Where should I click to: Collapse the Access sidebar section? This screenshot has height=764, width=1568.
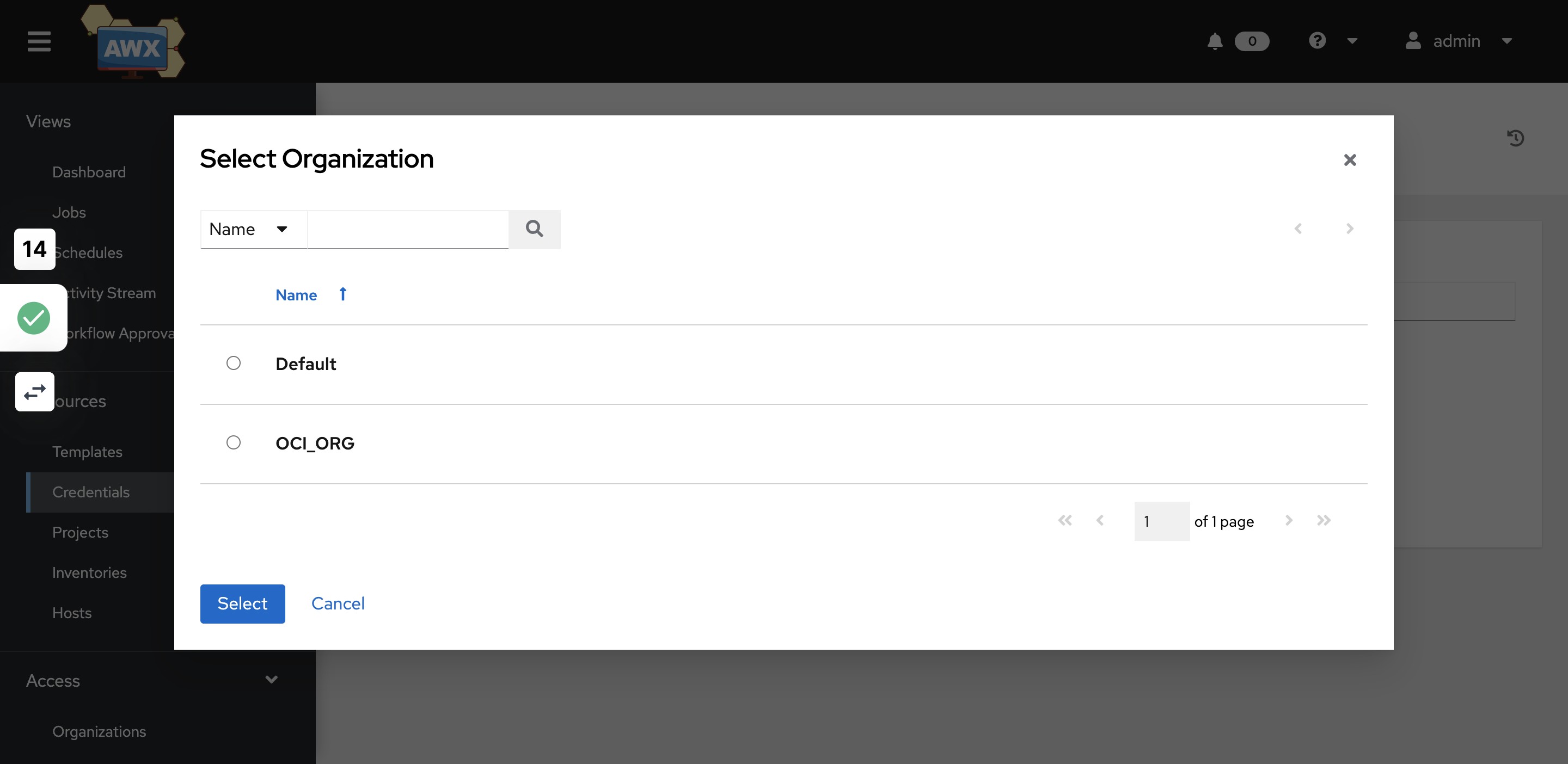pos(272,680)
